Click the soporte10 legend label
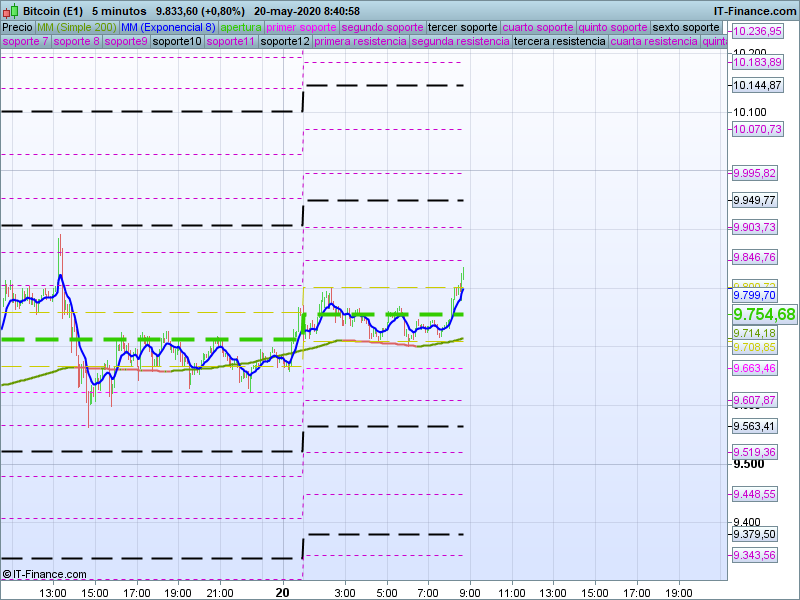 176,42
